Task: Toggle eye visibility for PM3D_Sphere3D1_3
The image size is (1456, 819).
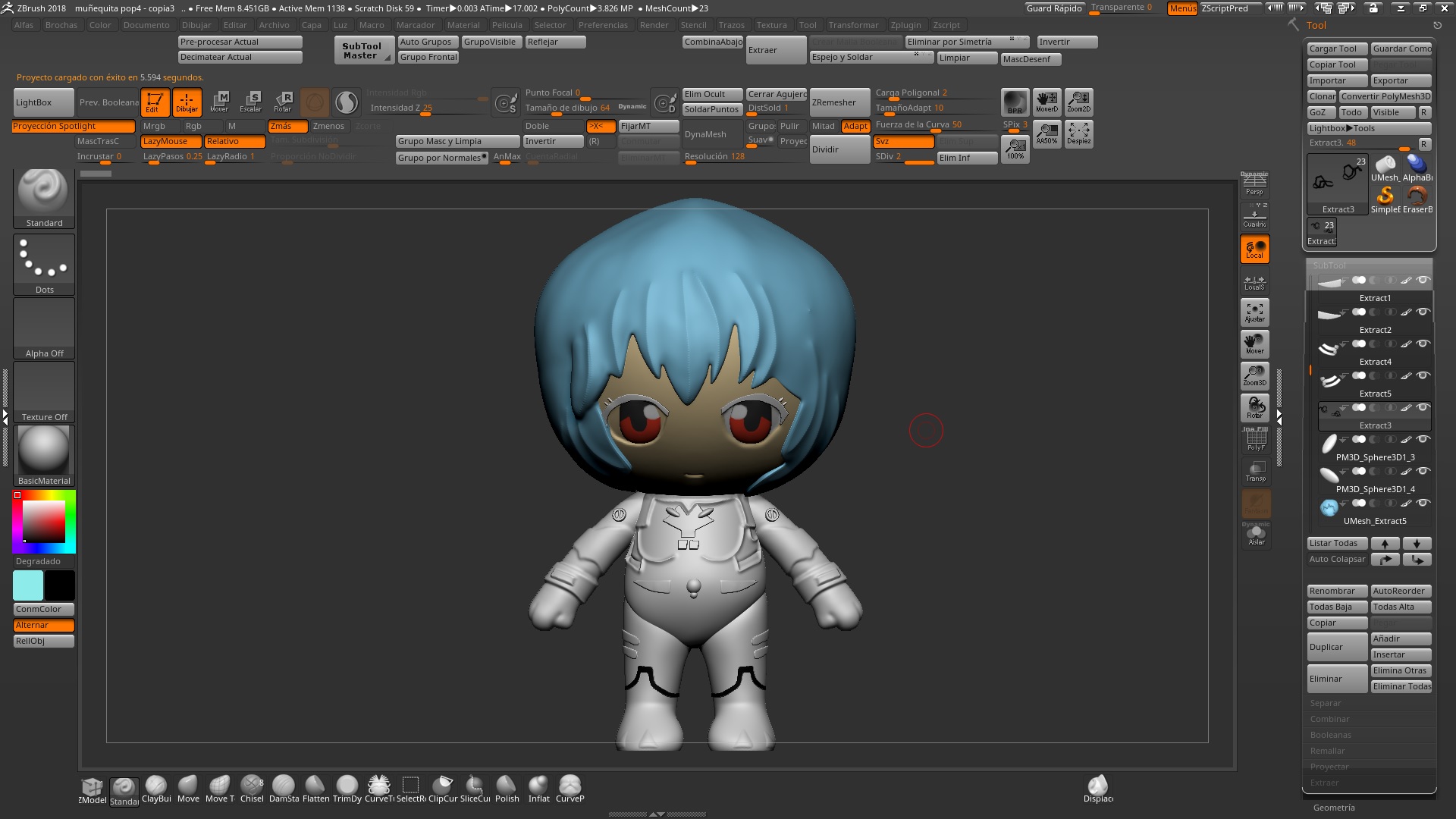Action: [1423, 439]
